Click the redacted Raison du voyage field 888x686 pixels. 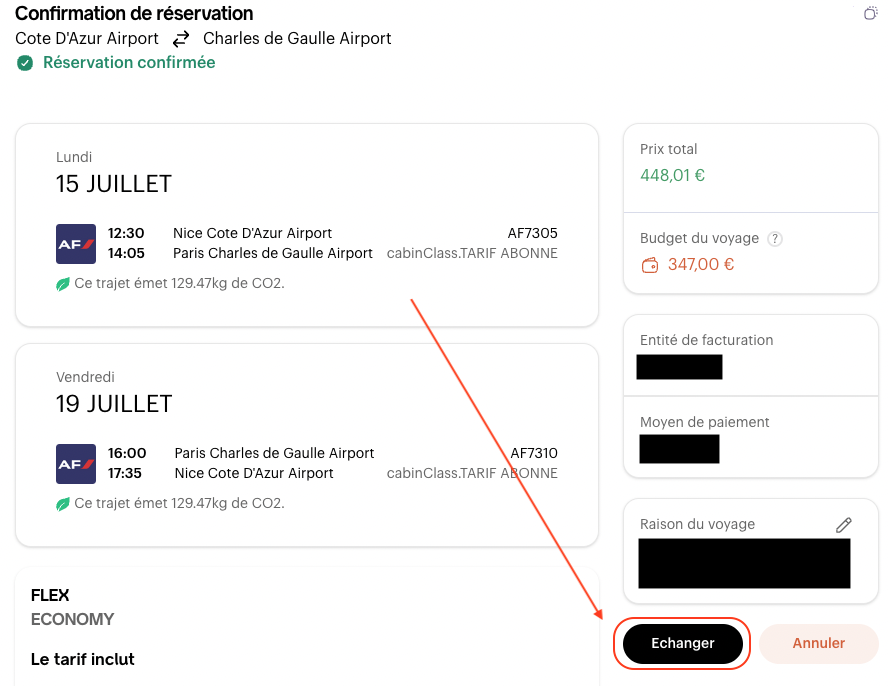[744, 563]
